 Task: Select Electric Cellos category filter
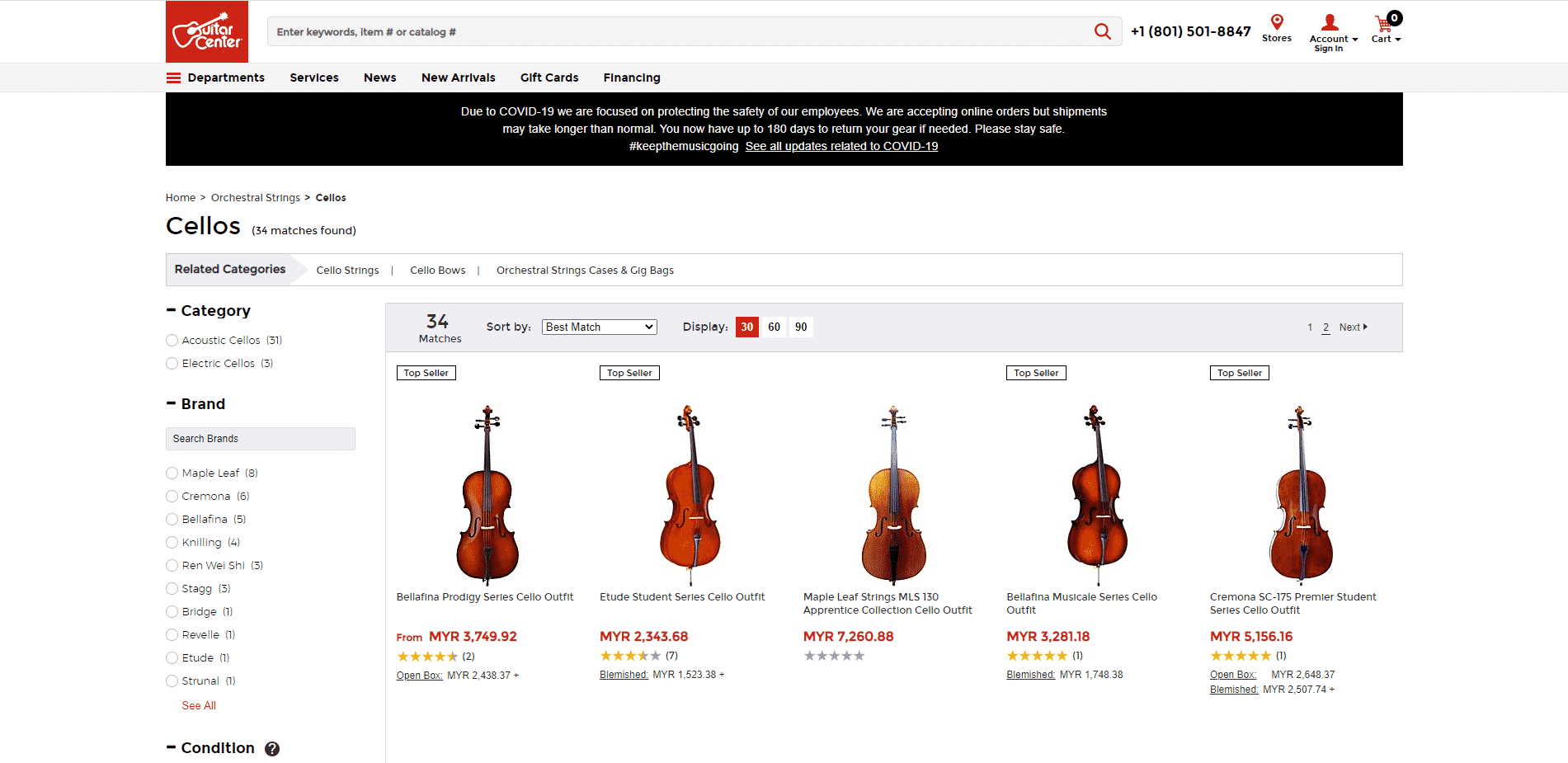[x=172, y=363]
